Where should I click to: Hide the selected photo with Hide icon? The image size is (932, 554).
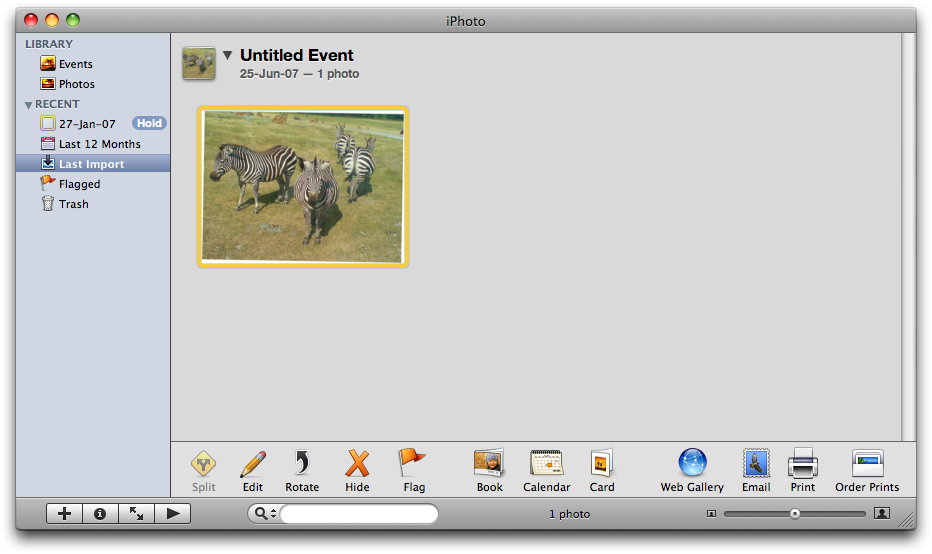357,464
